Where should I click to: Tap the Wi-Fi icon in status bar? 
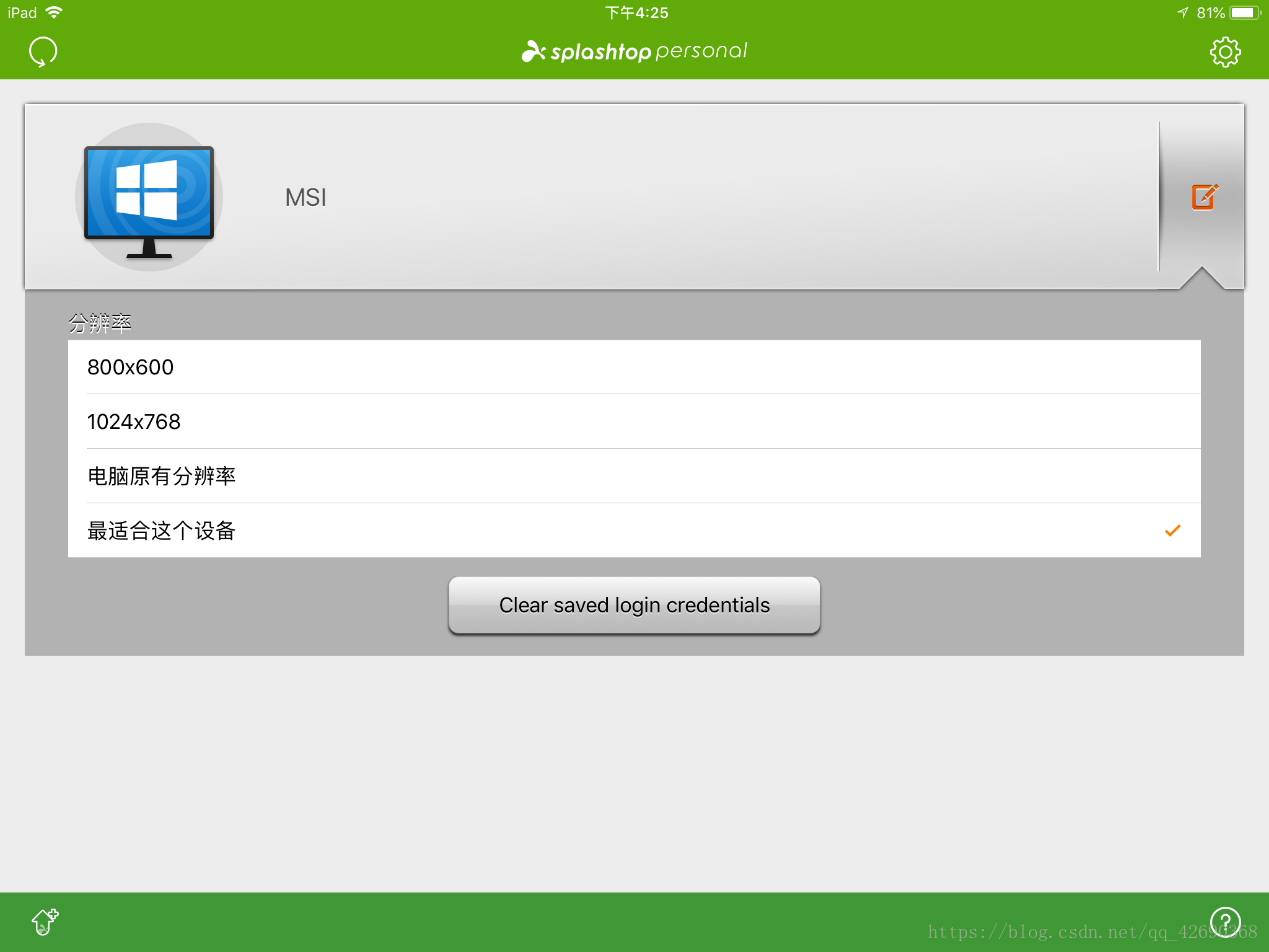coord(54,13)
